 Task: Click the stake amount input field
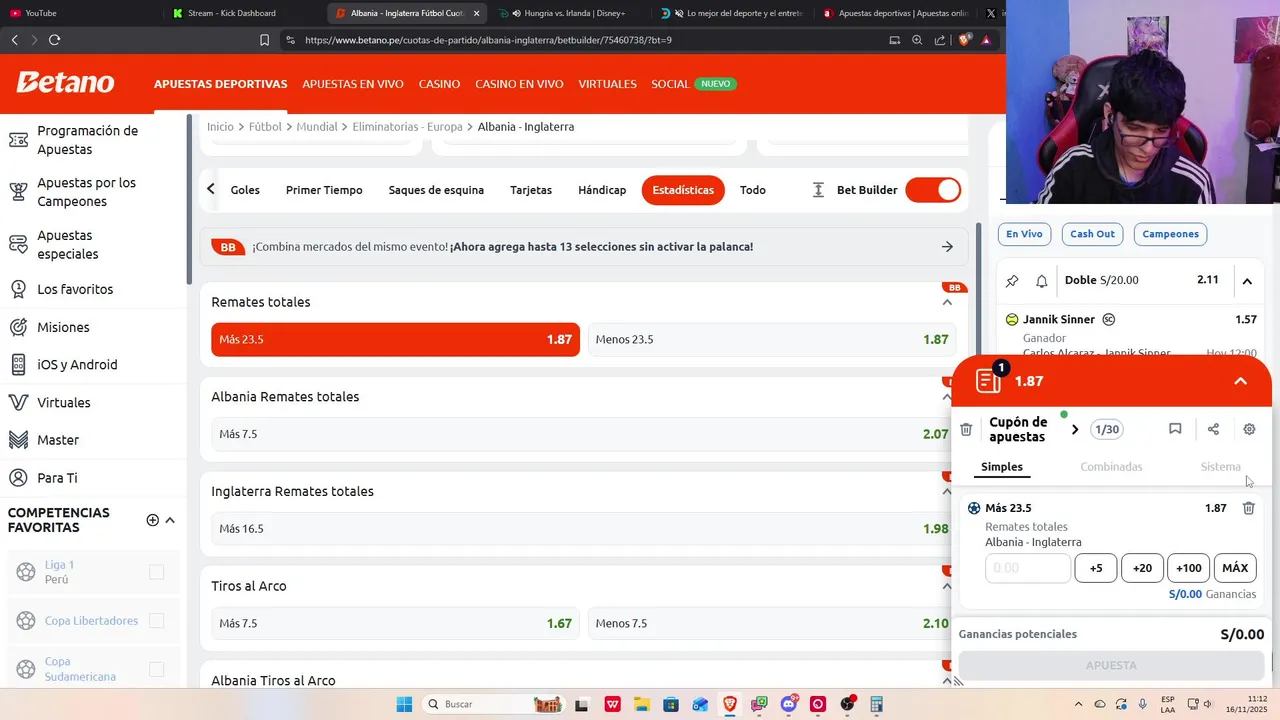[x=1028, y=568]
